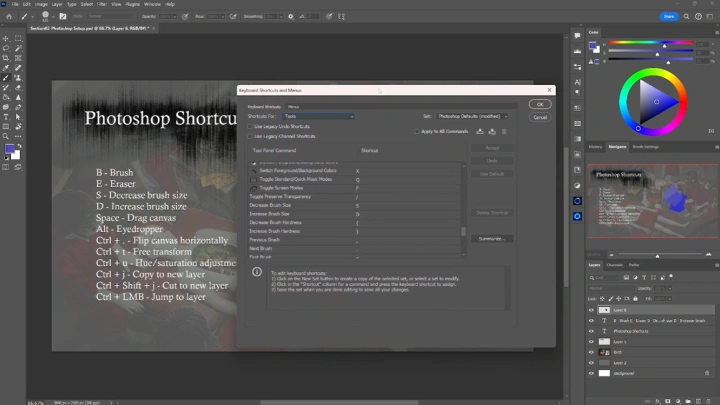Click save shortcut set icon in dialog

(x=480, y=132)
